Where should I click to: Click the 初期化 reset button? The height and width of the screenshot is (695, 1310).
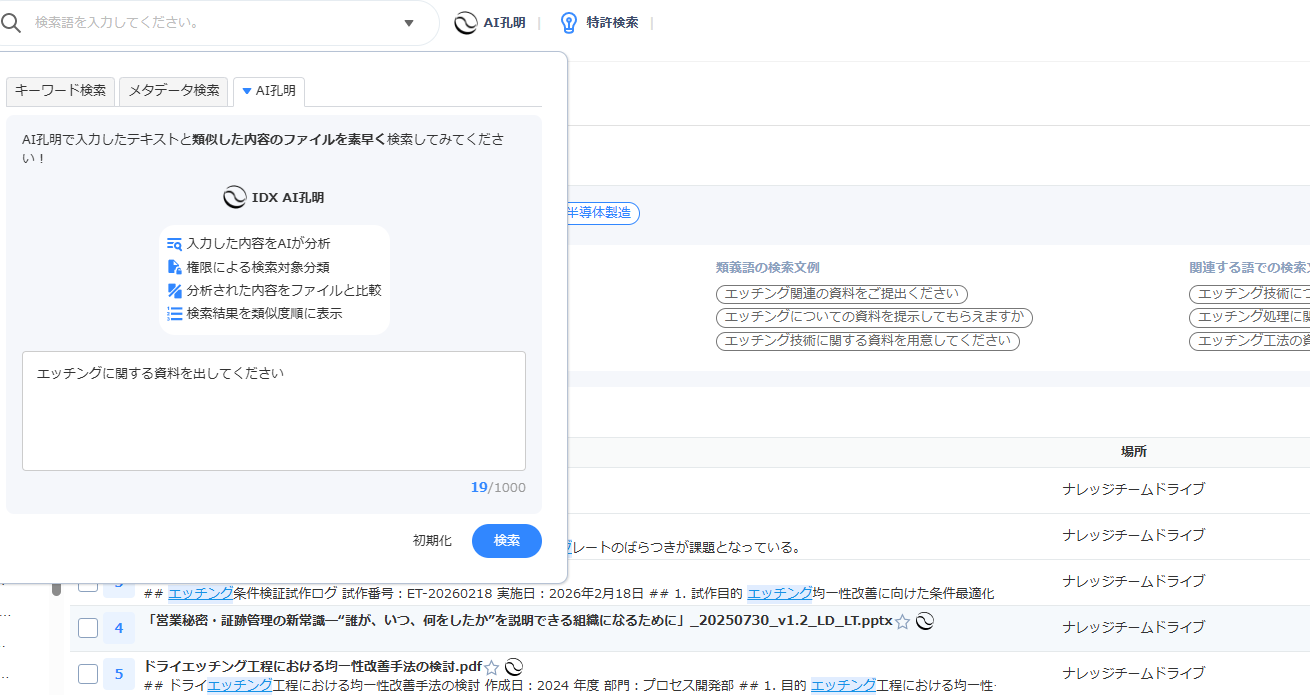coord(432,540)
